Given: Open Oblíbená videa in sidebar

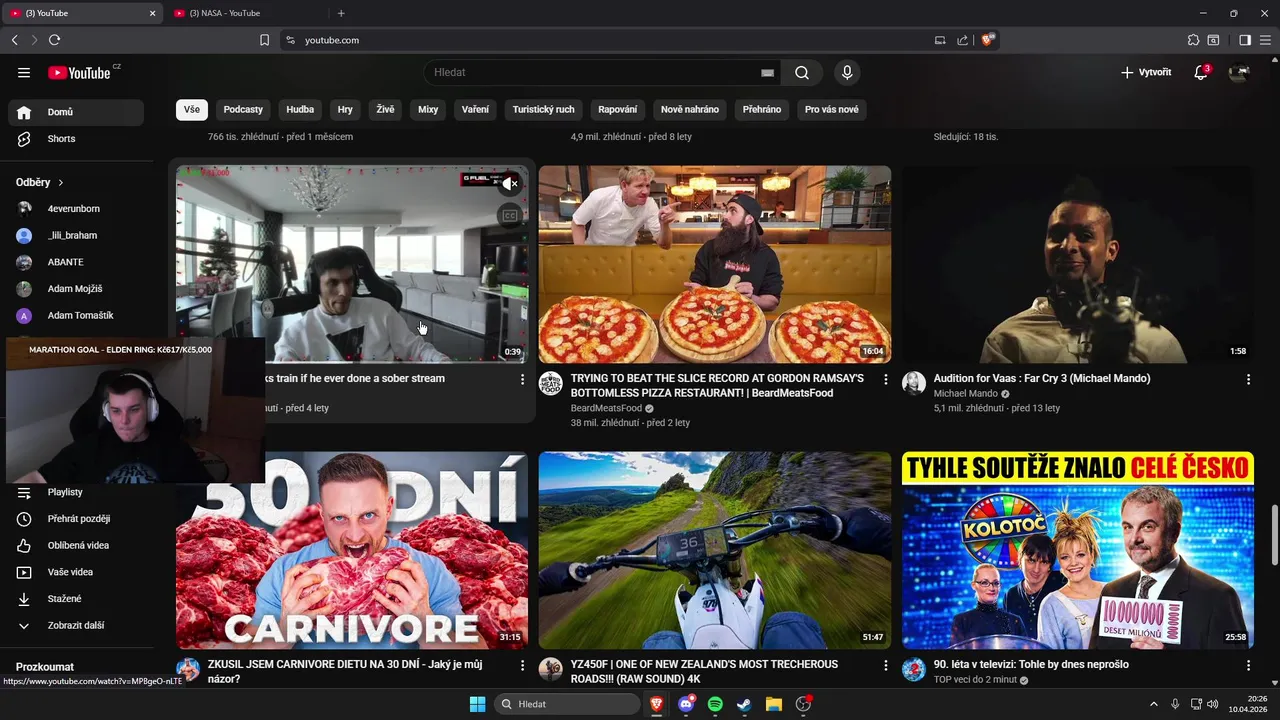Looking at the screenshot, I should point(76,546).
